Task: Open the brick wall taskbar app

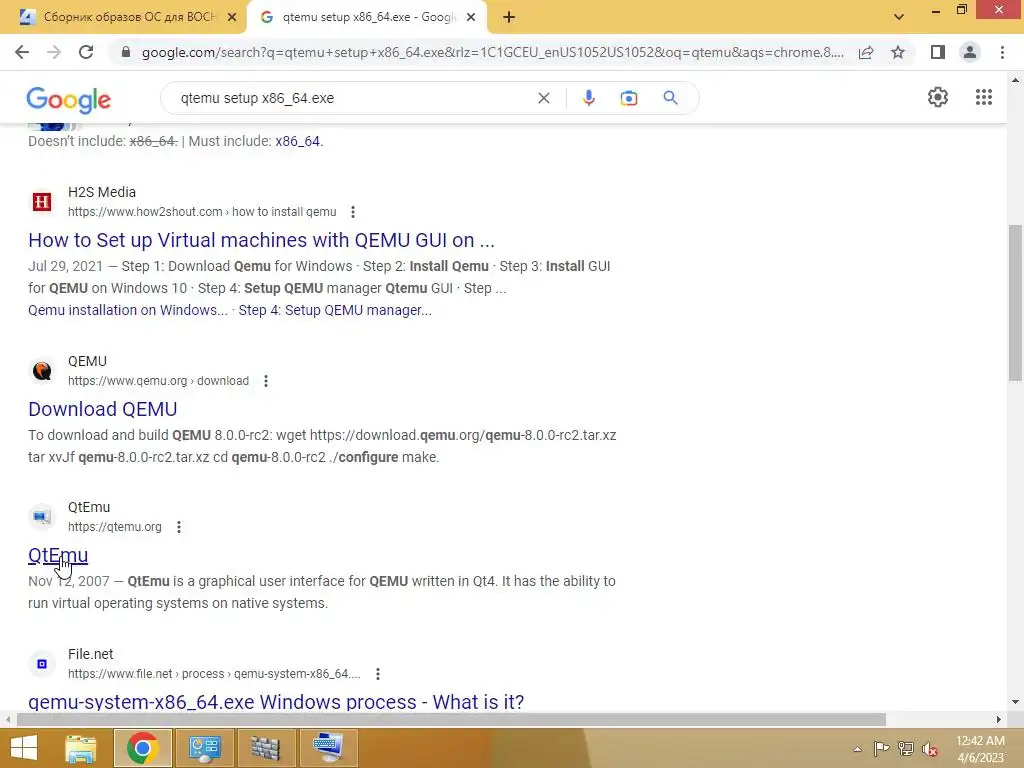Action: (265, 748)
